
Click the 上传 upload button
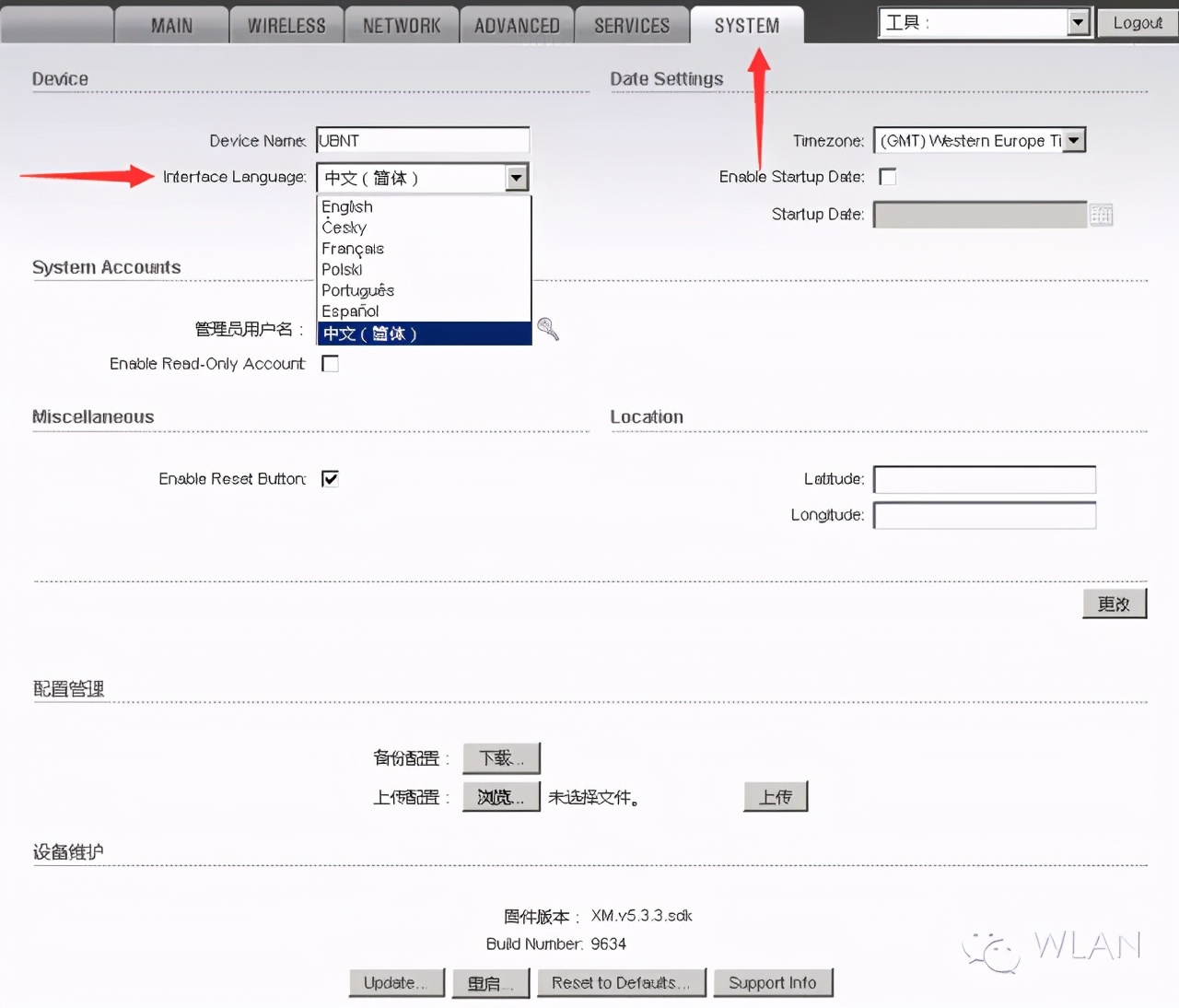pos(776,797)
